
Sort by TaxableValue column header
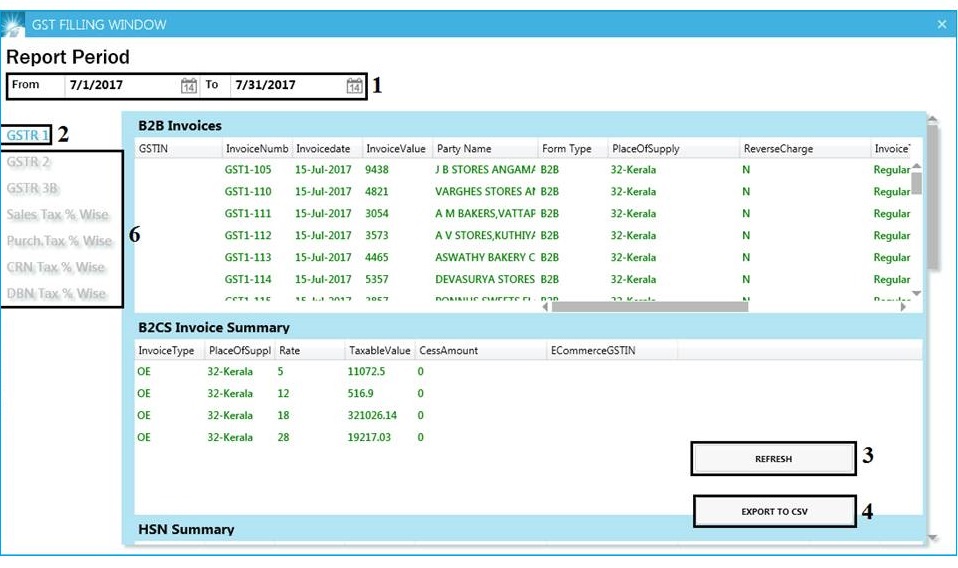coord(380,351)
